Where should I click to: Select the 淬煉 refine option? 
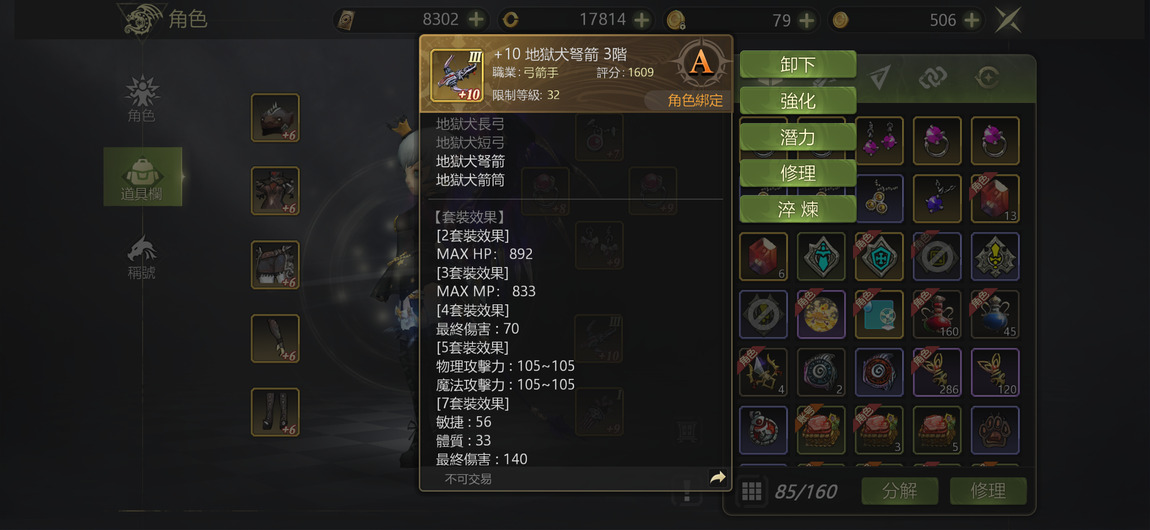[798, 210]
